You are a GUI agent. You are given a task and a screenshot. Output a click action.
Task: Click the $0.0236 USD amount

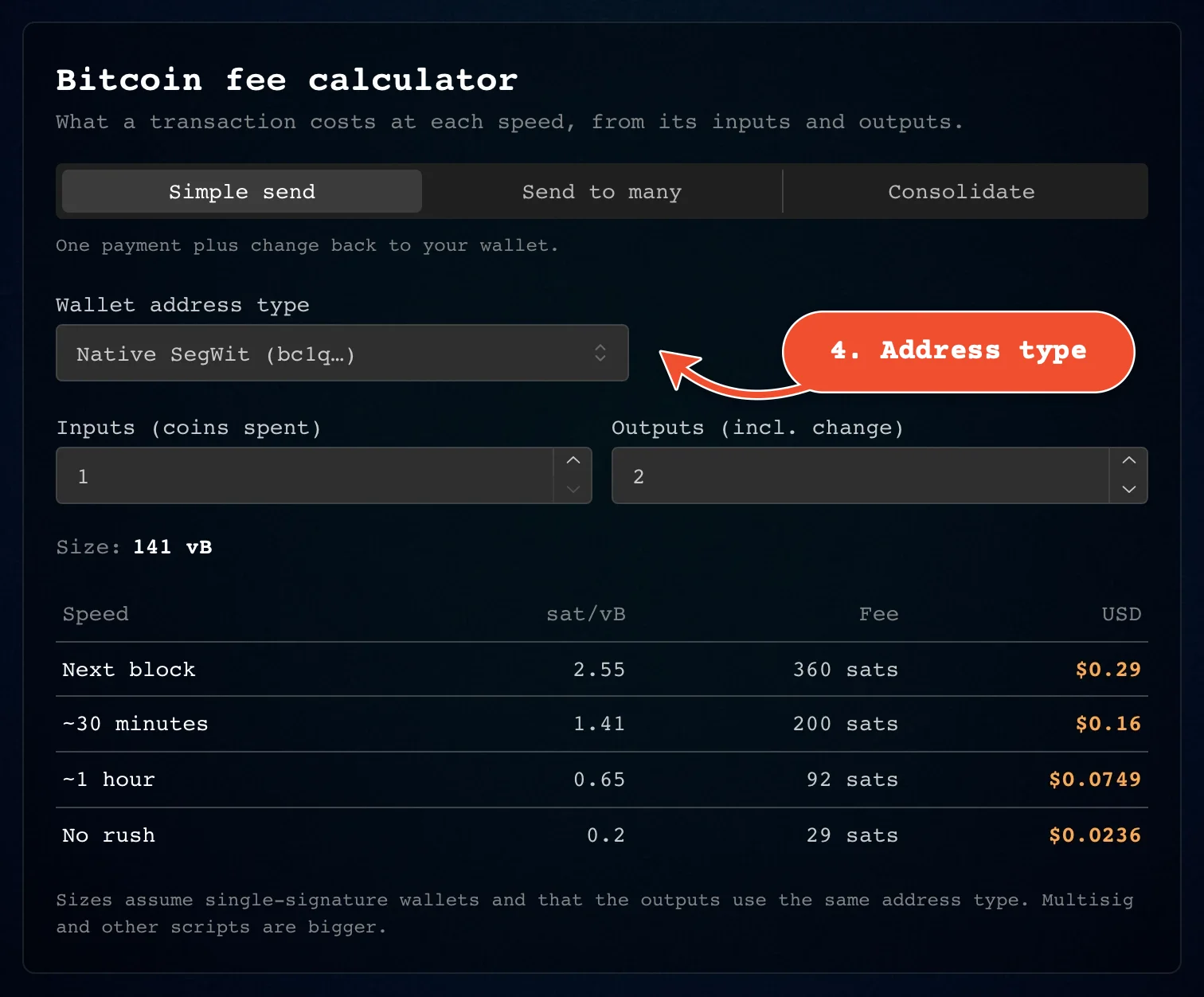pos(1095,835)
